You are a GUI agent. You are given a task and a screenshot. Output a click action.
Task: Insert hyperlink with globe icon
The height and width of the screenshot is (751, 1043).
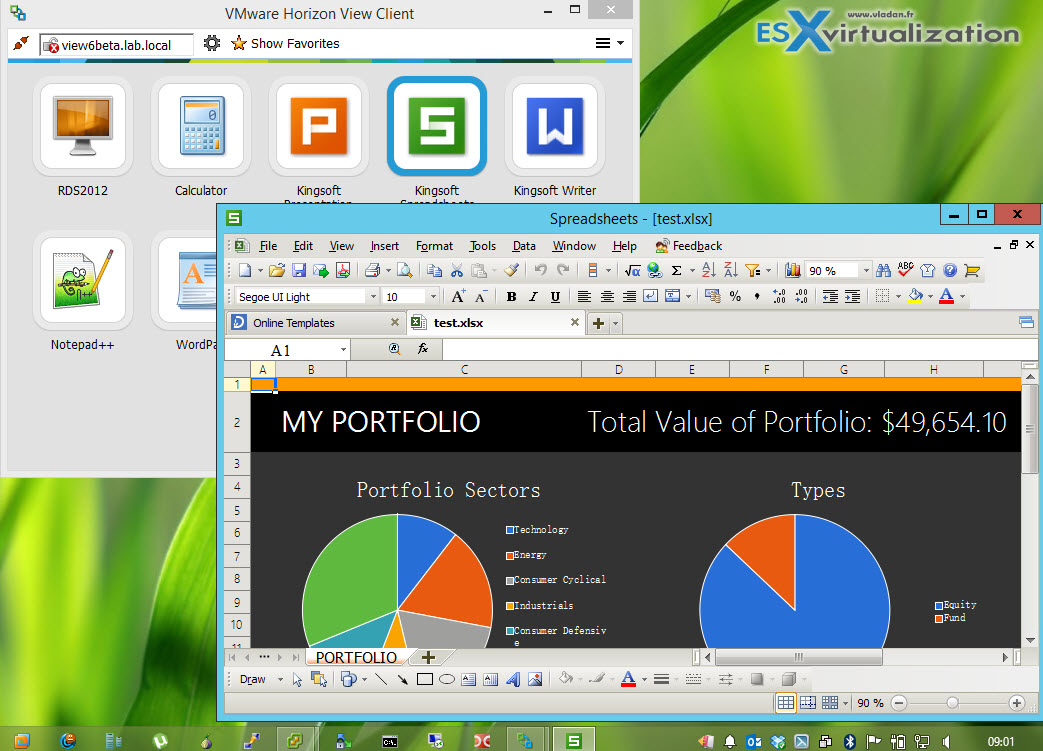click(655, 270)
